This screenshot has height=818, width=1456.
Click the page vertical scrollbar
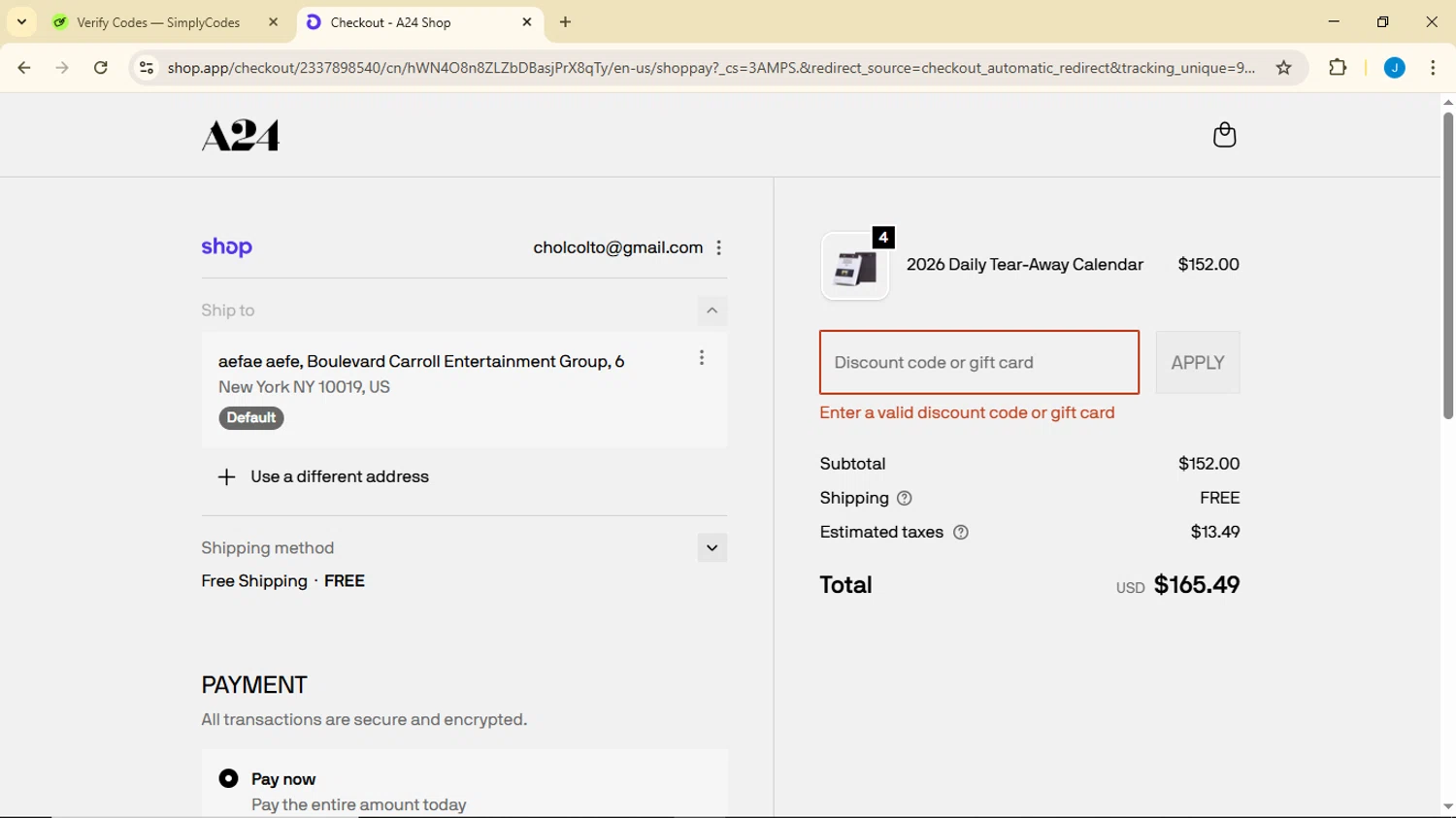1447,266
